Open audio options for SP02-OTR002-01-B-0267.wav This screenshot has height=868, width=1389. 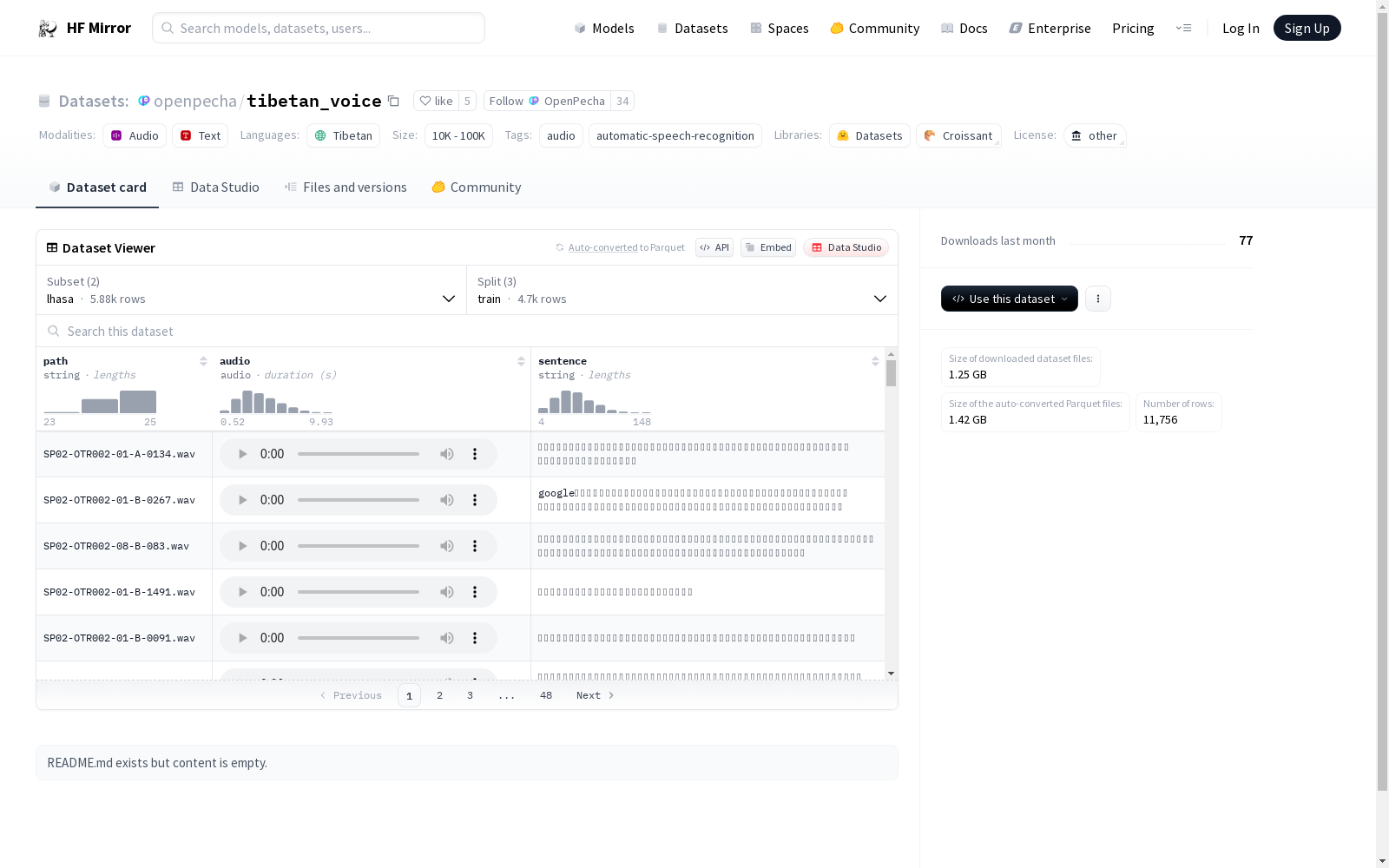point(475,500)
